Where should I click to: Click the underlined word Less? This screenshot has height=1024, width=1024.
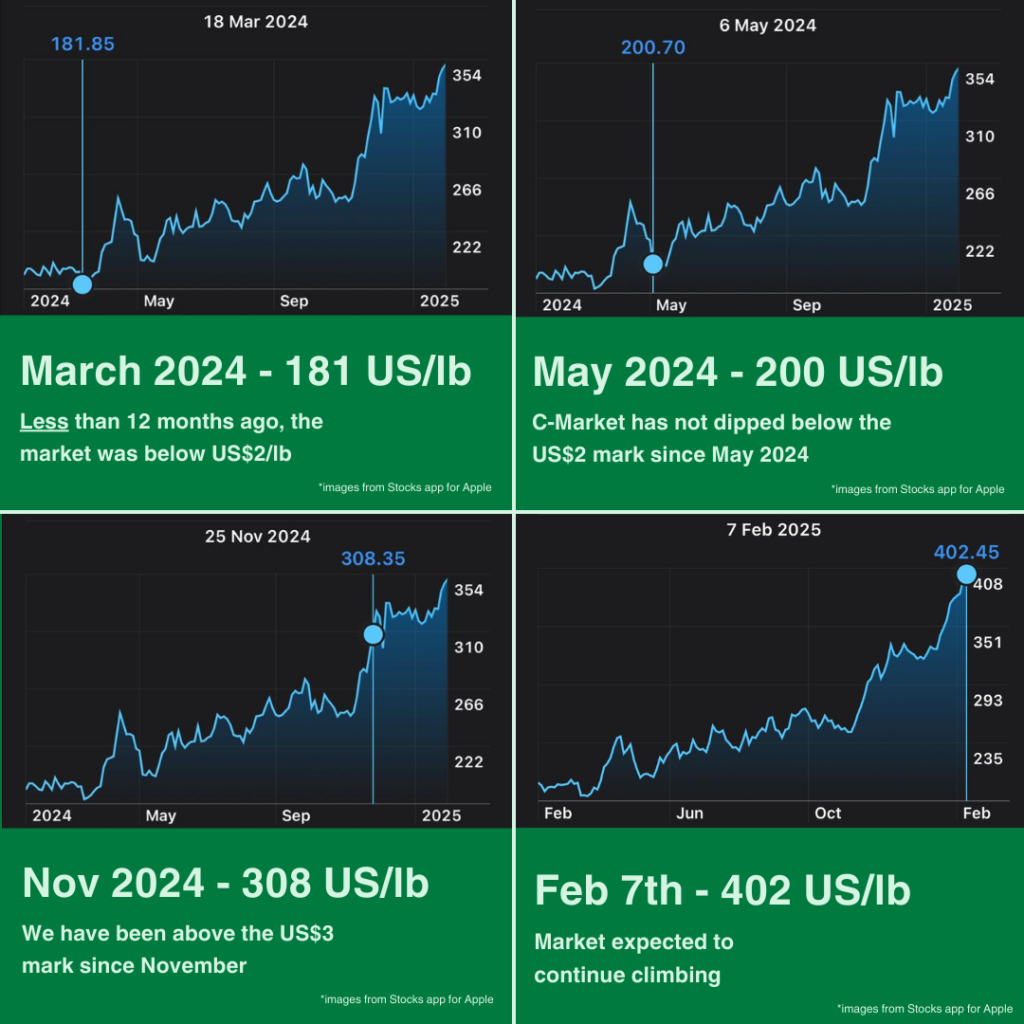pyautogui.click(x=43, y=421)
